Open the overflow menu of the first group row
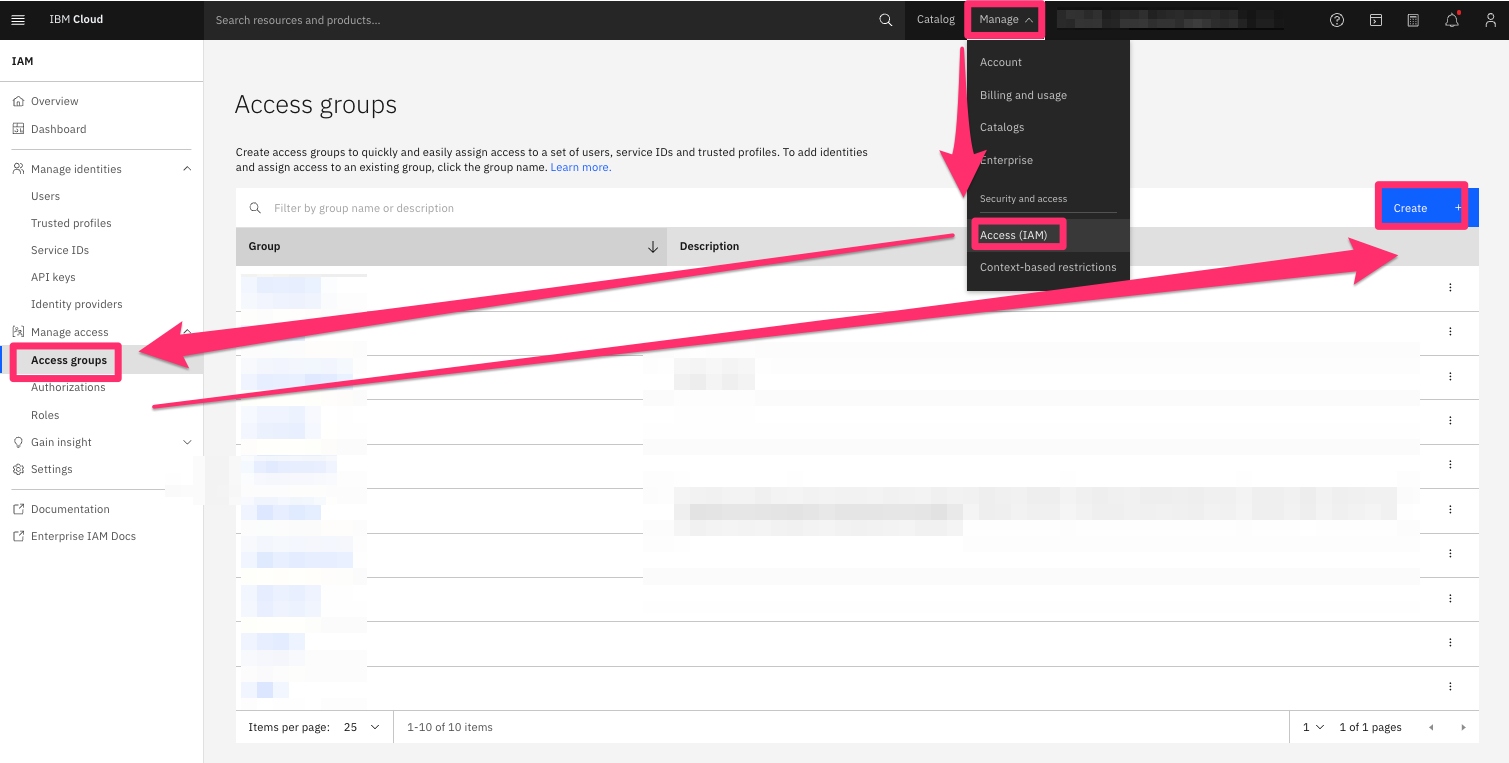This screenshot has height=763, width=1509. point(1450,288)
